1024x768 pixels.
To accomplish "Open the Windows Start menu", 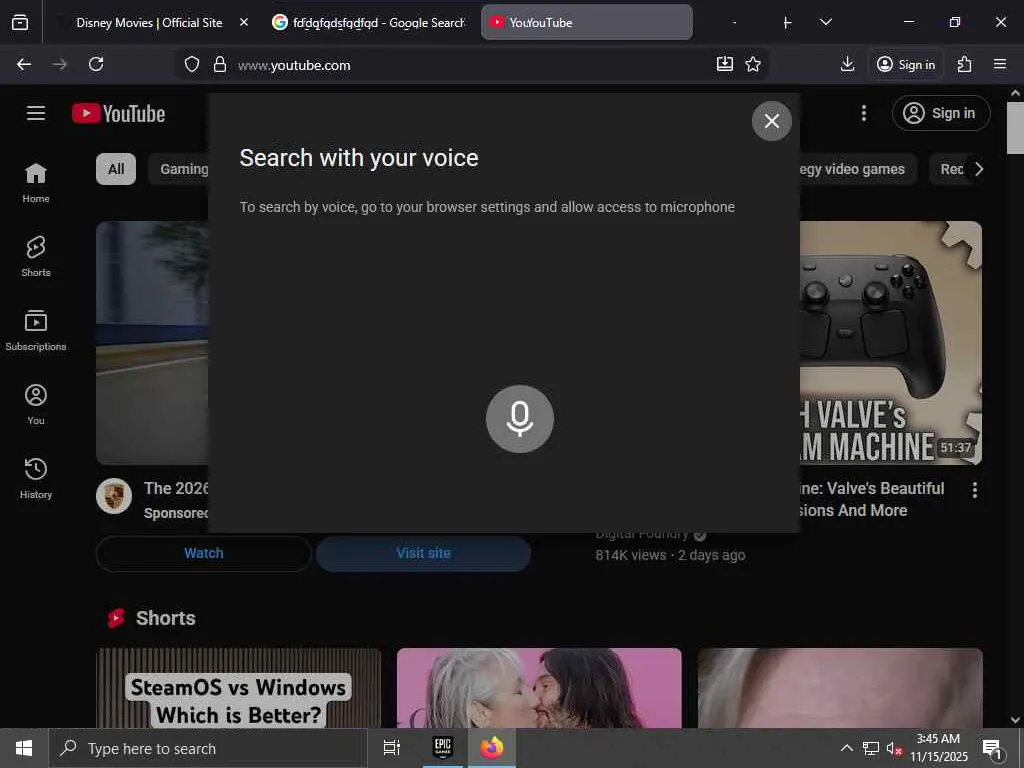I will click(x=24, y=748).
